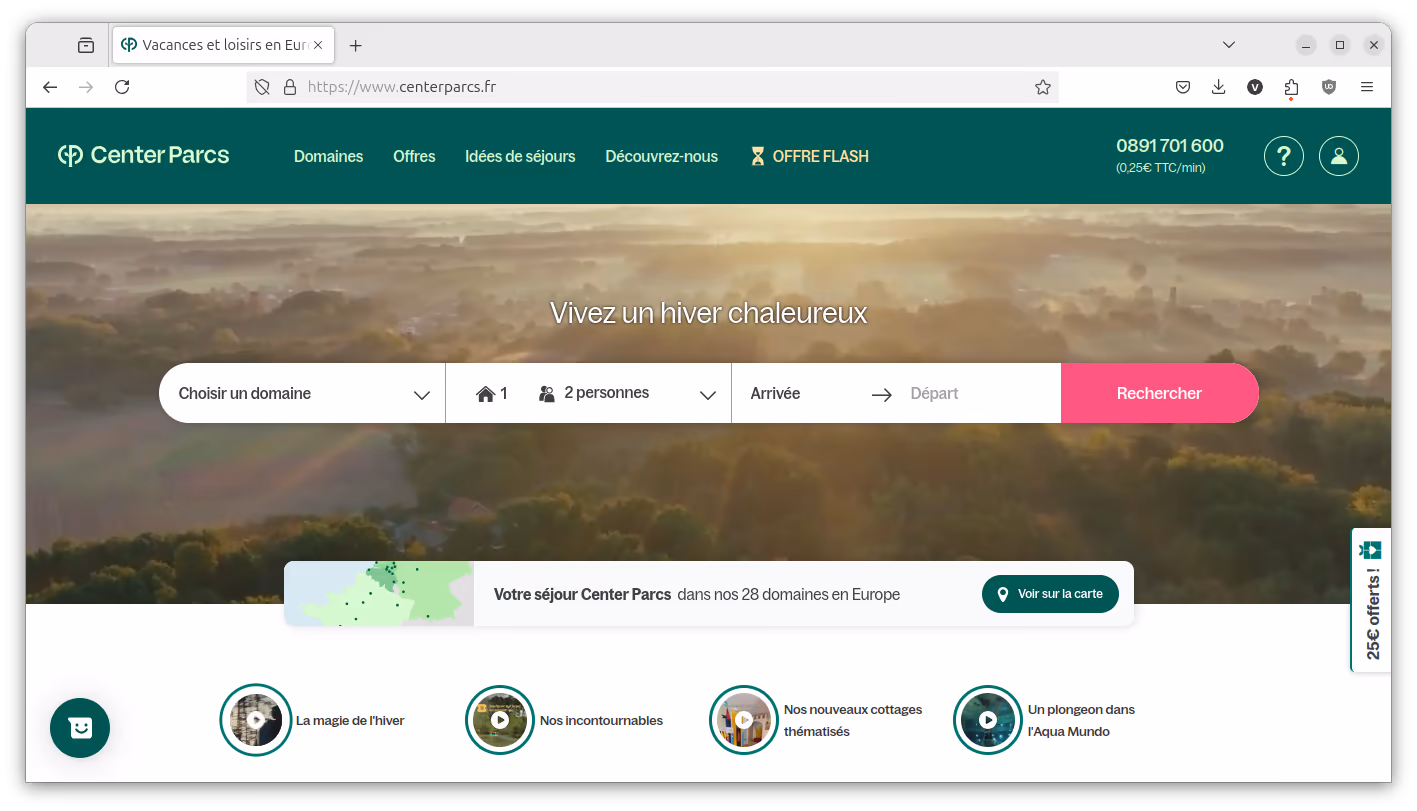
Task: Show site security padlock info
Action: click(x=290, y=87)
